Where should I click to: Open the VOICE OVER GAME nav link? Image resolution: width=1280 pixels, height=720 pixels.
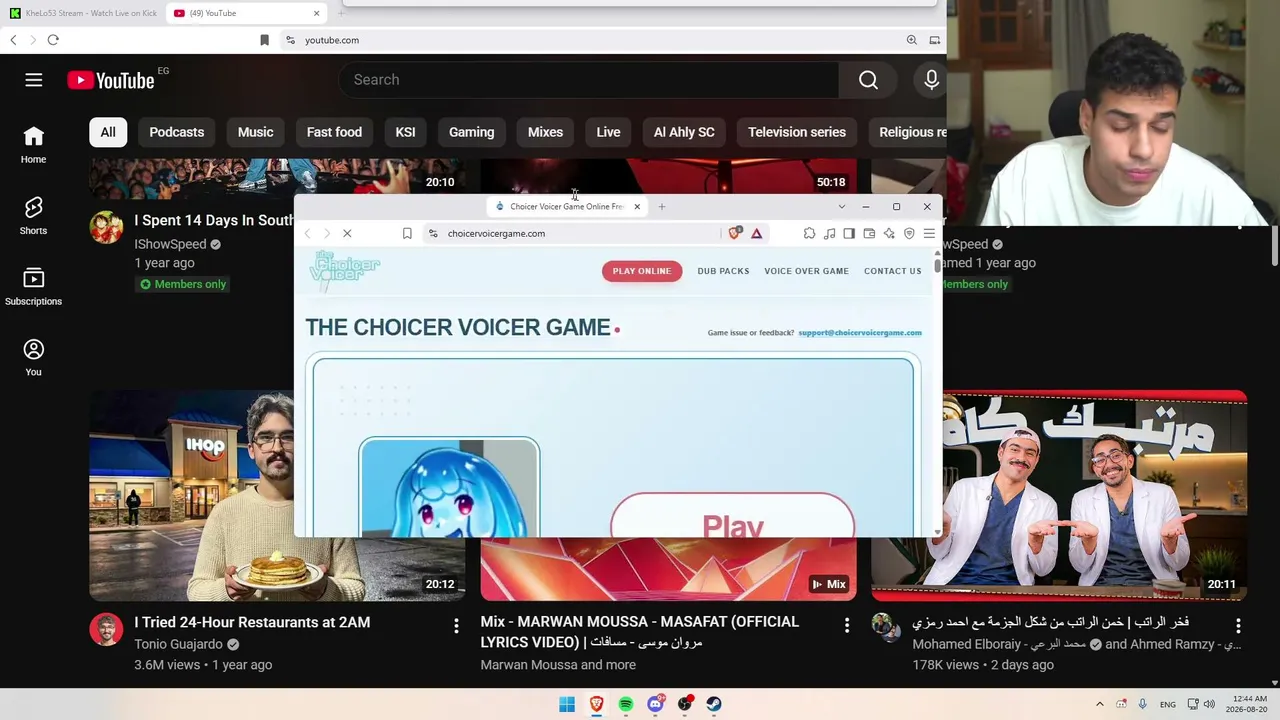(x=806, y=271)
